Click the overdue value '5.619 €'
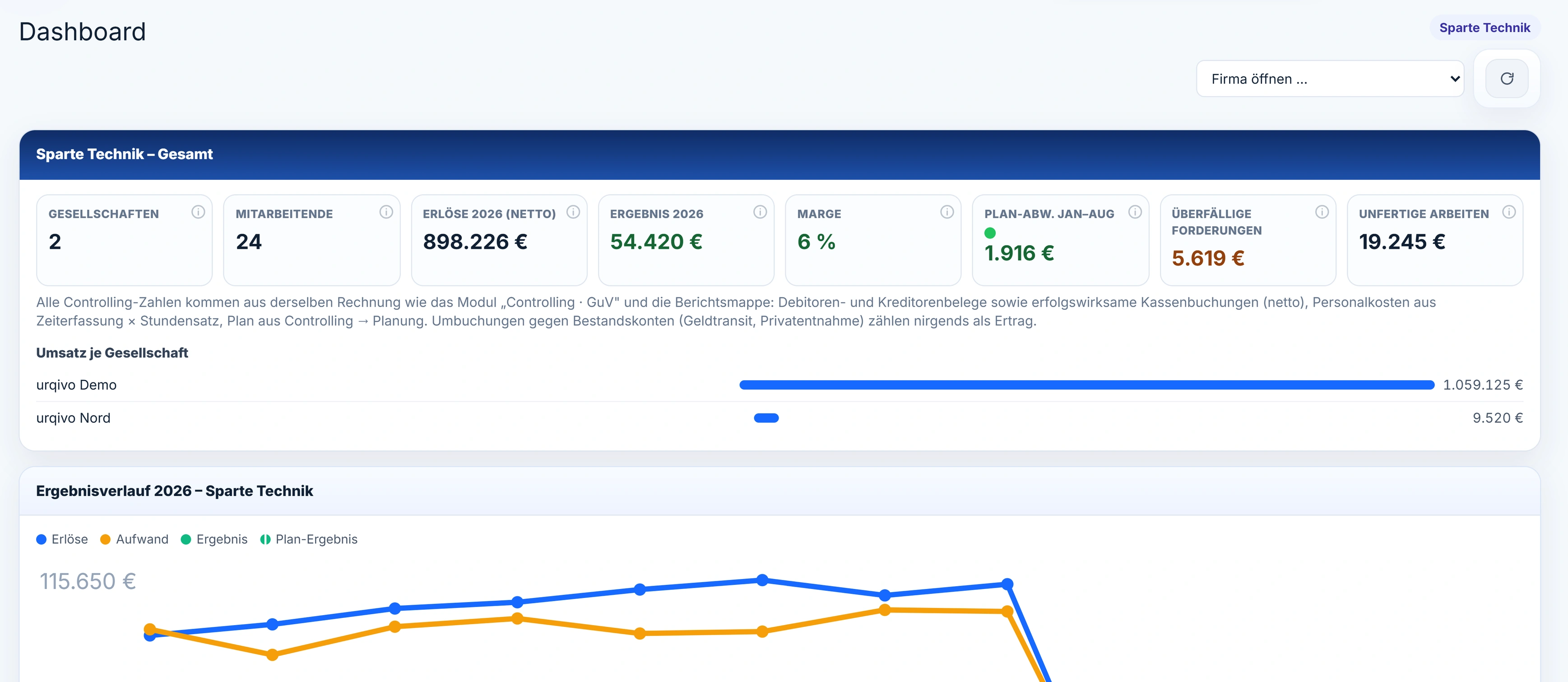This screenshot has width=1568, height=682. (1208, 258)
